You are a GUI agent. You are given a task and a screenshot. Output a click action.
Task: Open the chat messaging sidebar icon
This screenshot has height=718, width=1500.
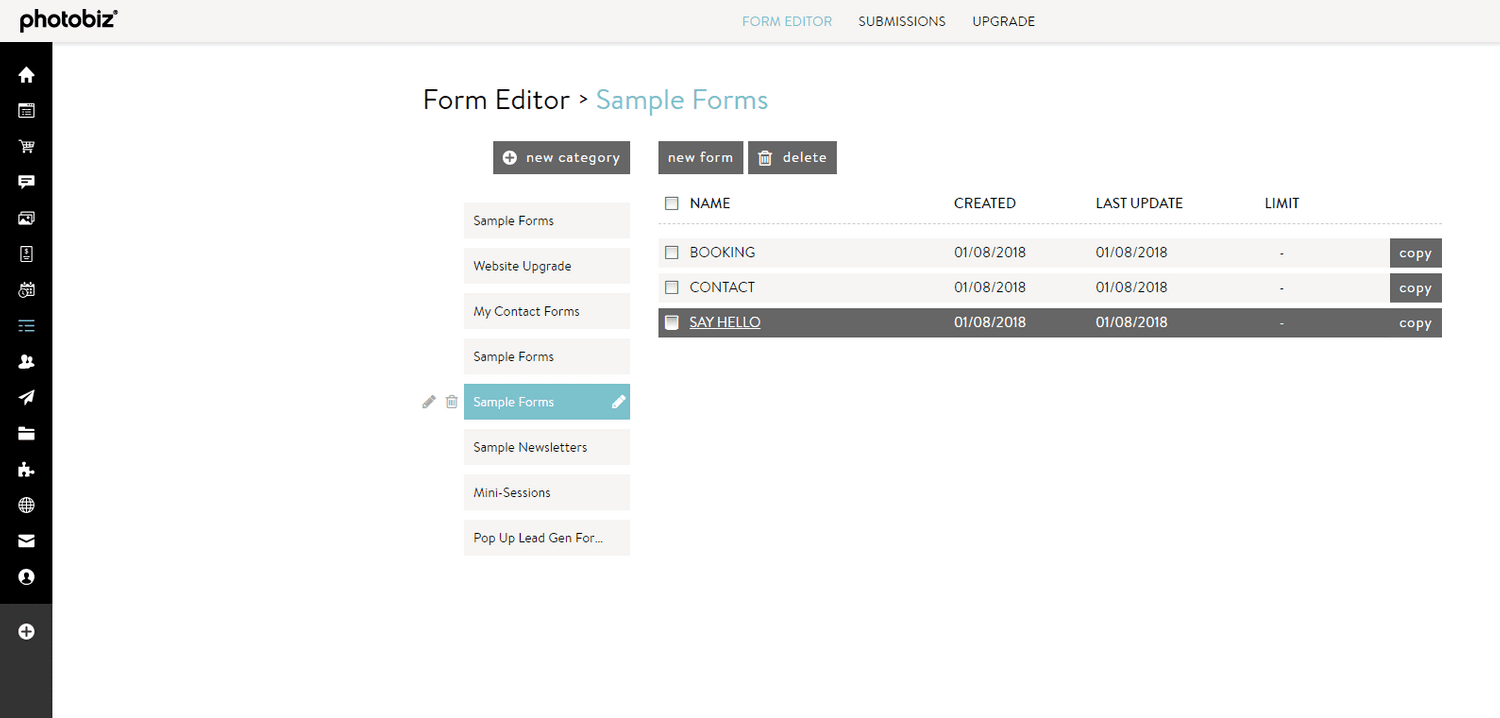(x=26, y=182)
